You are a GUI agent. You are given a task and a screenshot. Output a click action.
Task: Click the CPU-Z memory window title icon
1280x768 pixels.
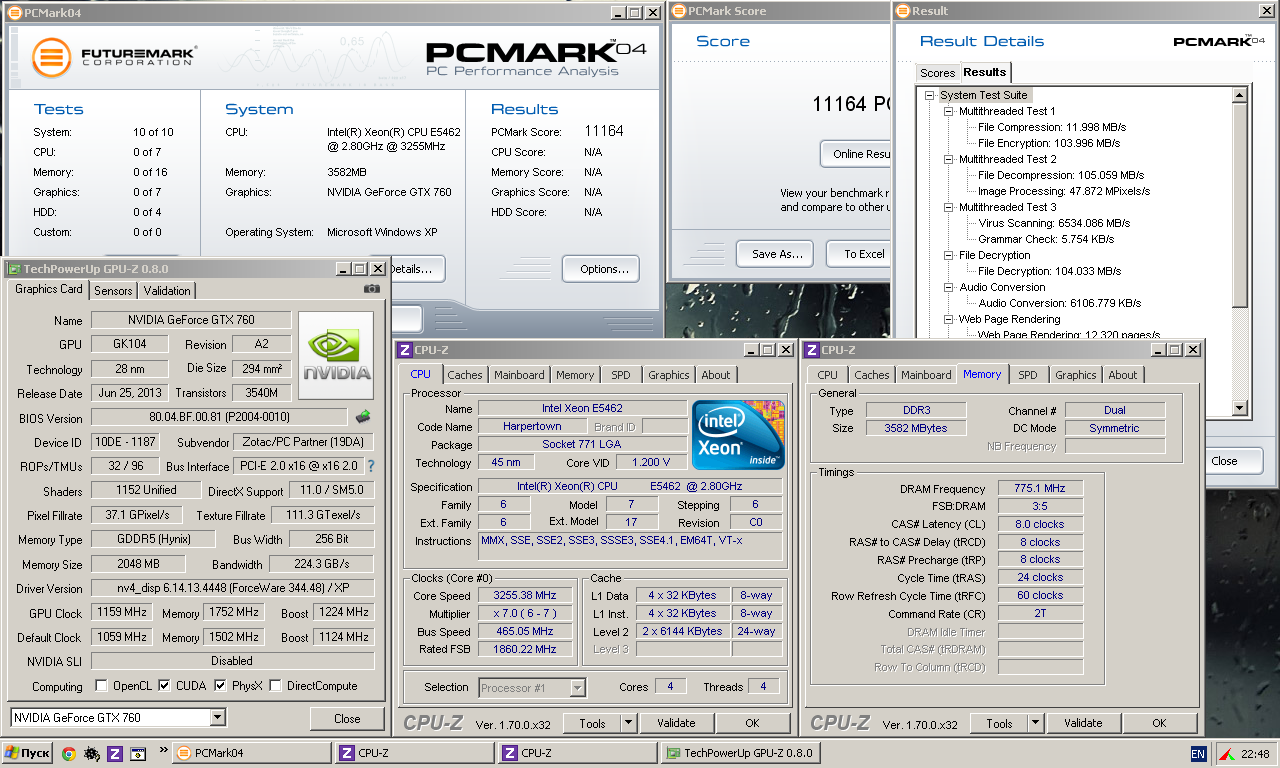tap(811, 350)
